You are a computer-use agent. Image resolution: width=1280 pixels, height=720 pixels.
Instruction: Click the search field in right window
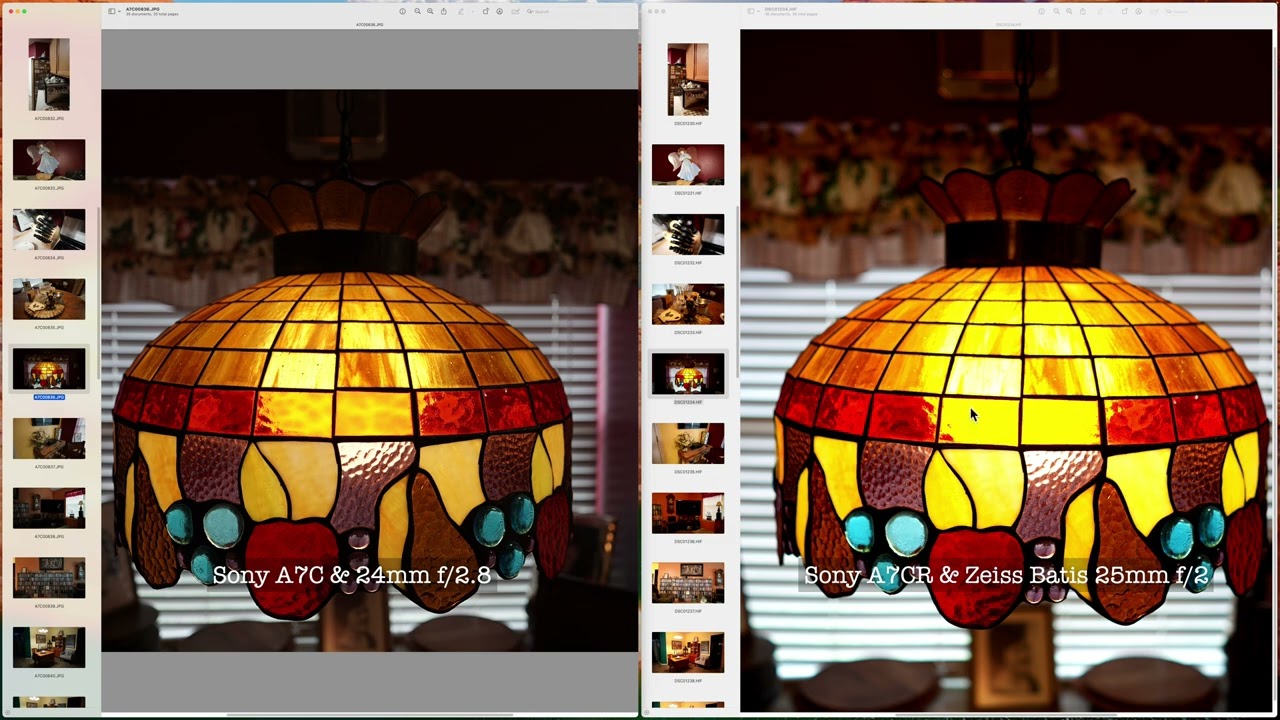point(1219,11)
